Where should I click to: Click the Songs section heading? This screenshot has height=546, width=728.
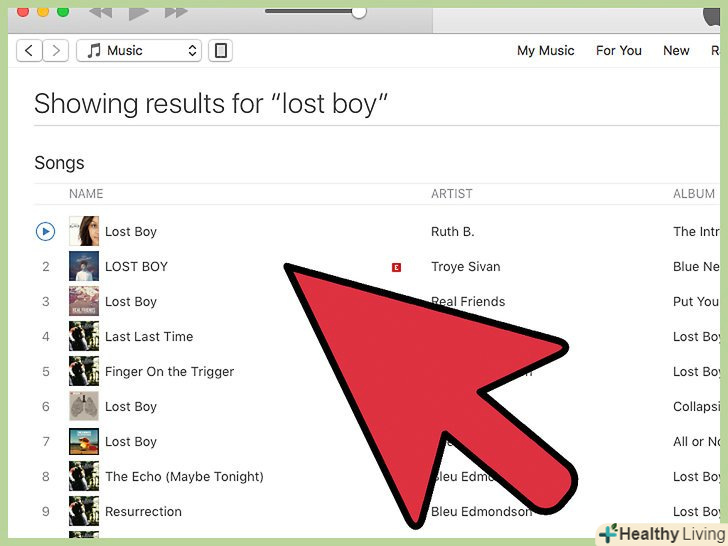59,163
